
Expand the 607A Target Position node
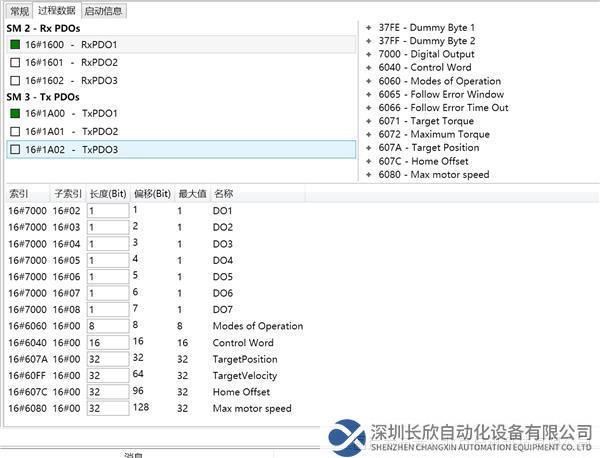point(368,147)
